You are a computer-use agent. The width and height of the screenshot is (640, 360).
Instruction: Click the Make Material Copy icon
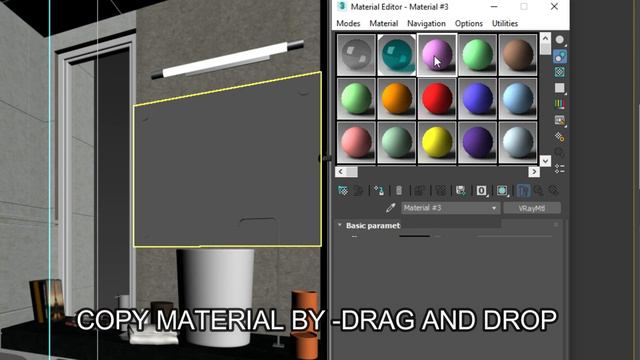[x=419, y=191]
